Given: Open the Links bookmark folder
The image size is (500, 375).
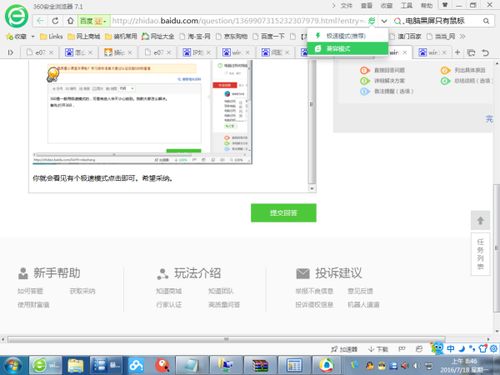Looking at the screenshot, I should (x=51, y=36).
